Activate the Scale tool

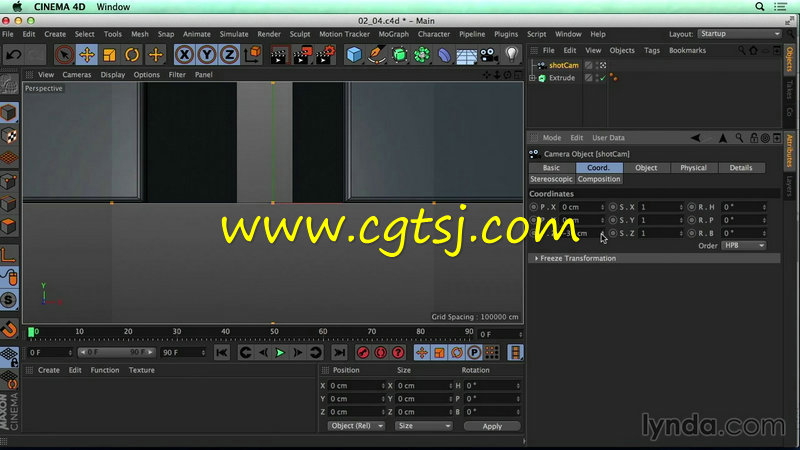point(109,55)
